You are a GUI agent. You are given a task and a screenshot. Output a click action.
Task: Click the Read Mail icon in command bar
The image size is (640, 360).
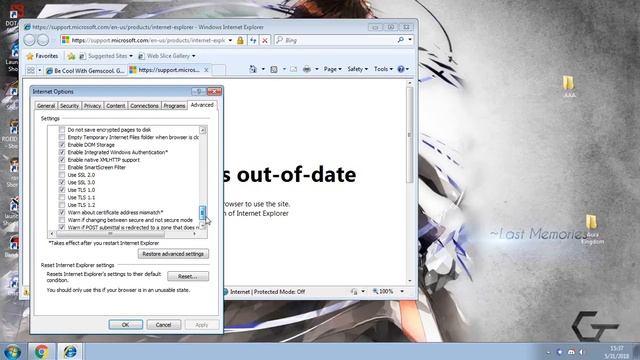[x=293, y=69]
